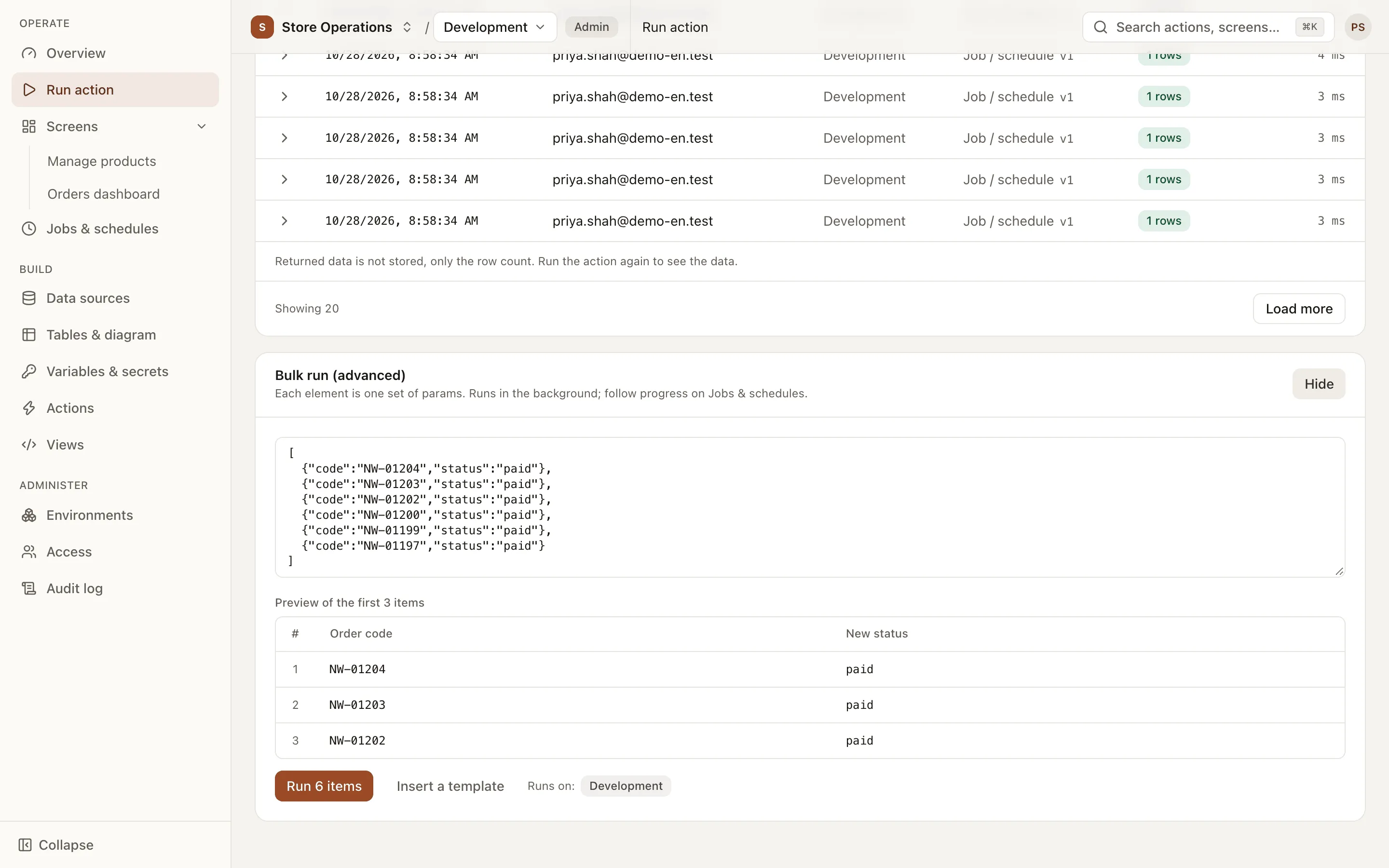Open the PS user avatar menu
The height and width of the screenshot is (868, 1389).
click(x=1358, y=27)
